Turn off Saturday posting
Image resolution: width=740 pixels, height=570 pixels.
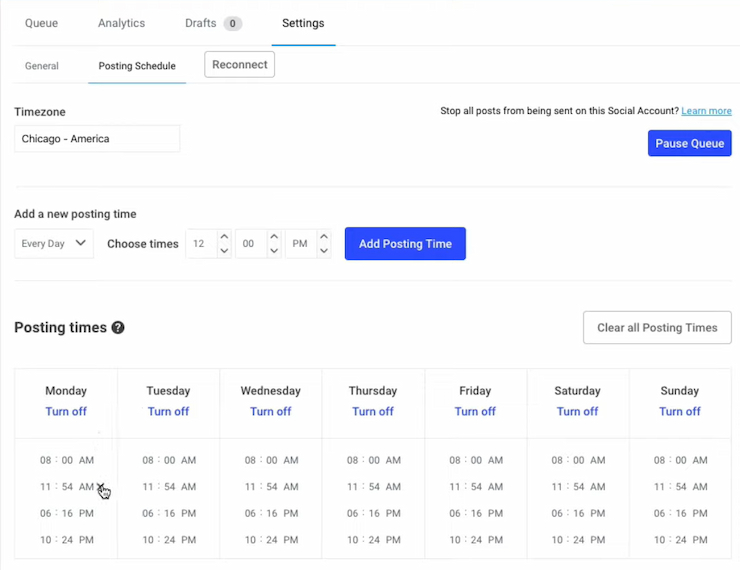[577, 411]
